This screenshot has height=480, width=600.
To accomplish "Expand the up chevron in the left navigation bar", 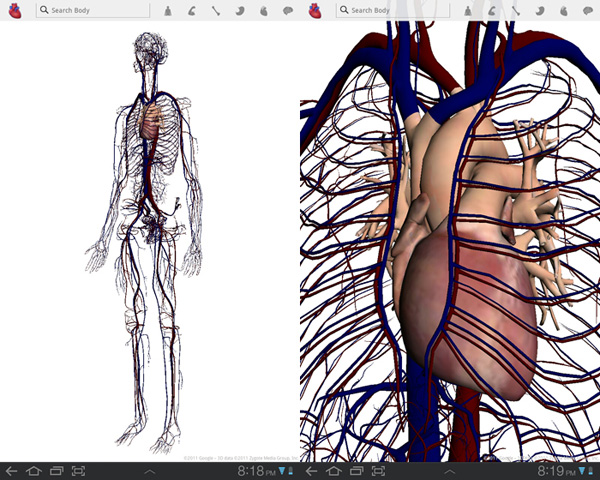I will (x=150, y=472).
